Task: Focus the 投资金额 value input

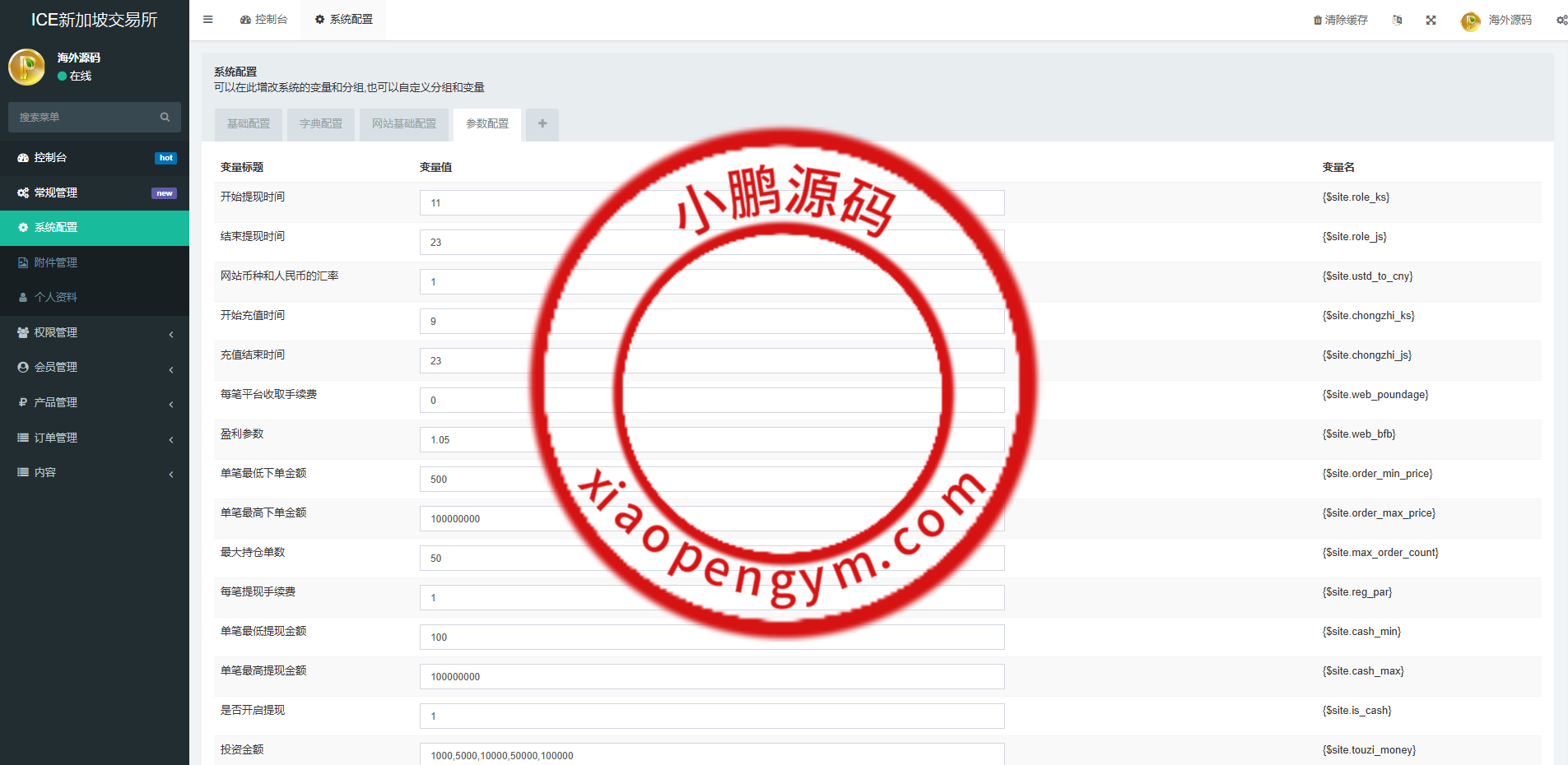Action: [x=711, y=755]
